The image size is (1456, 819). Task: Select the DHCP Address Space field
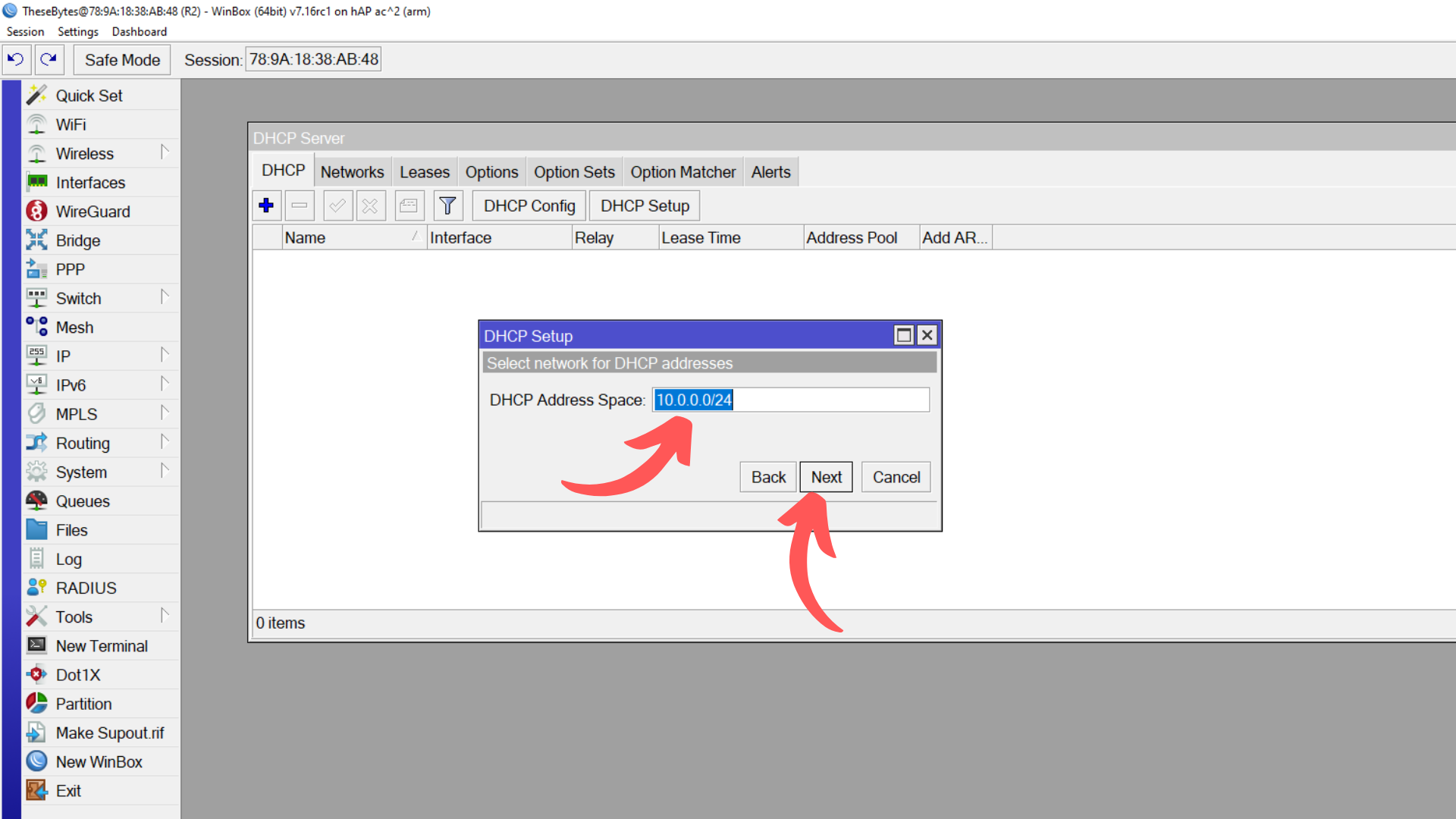click(791, 400)
